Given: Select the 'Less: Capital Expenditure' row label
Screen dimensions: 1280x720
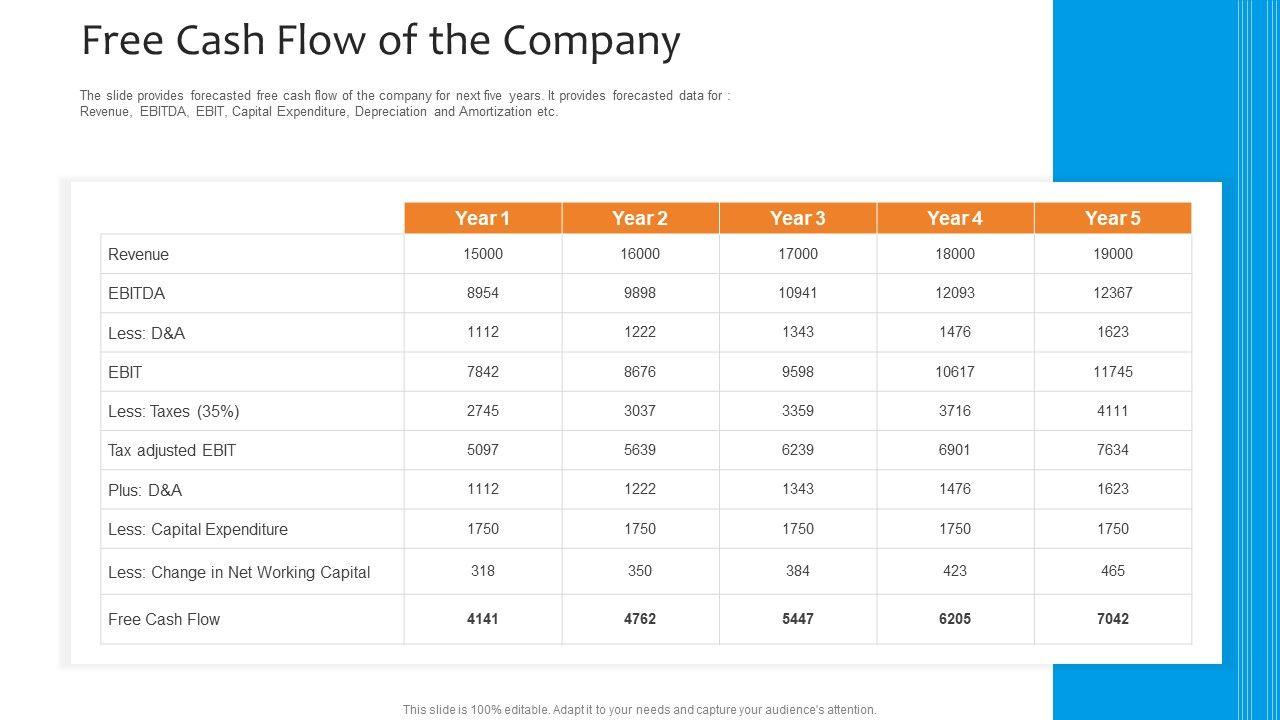Looking at the screenshot, I should pos(198,530).
